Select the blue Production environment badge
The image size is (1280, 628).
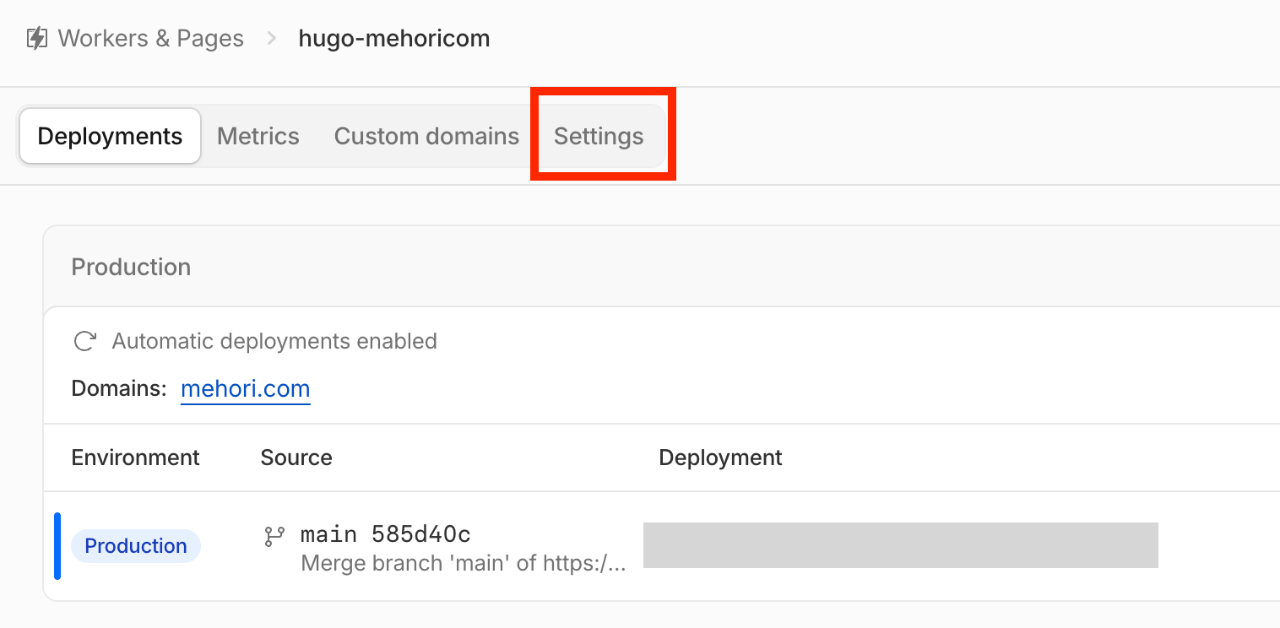tap(136, 546)
